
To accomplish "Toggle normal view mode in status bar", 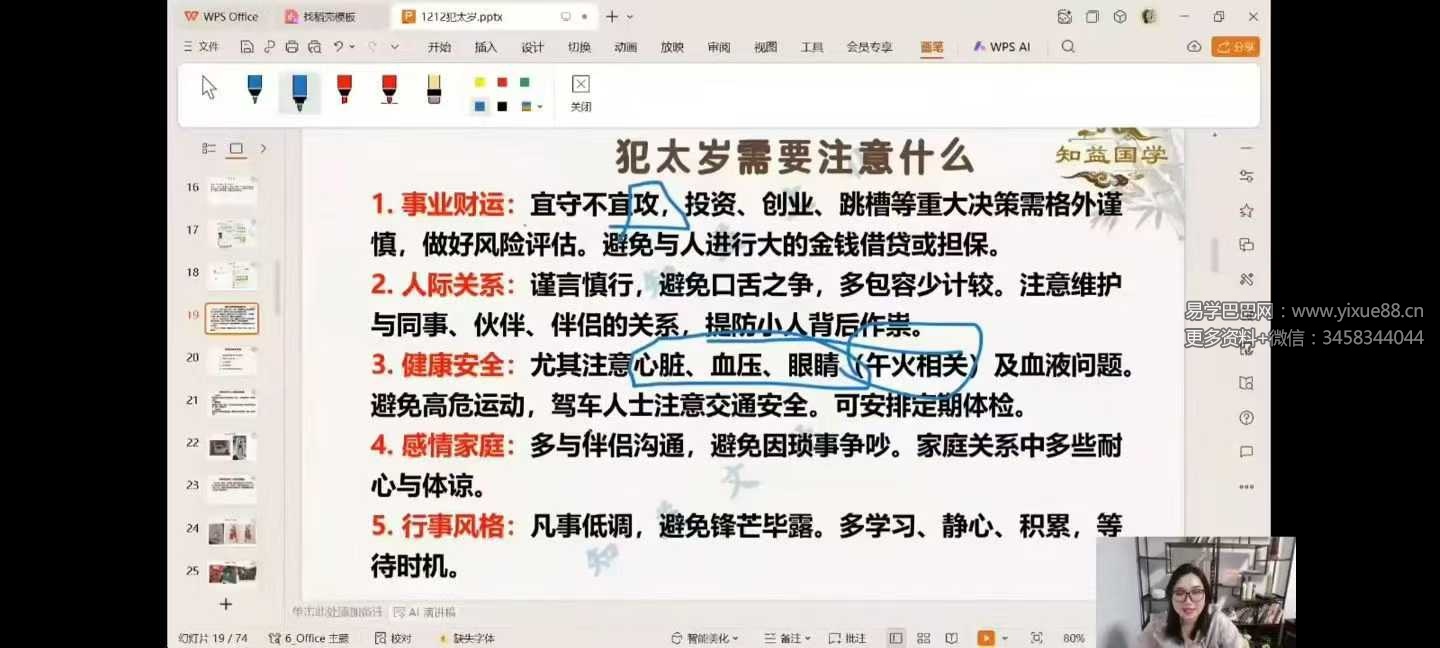I will (896, 637).
